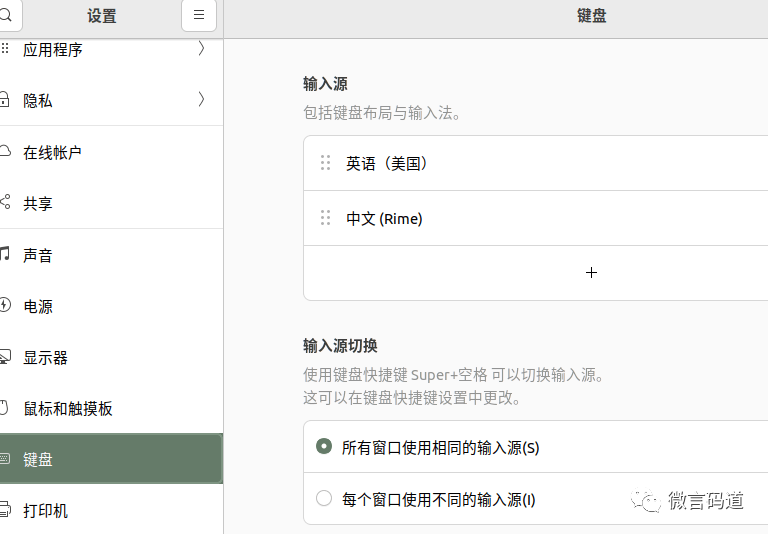Open the hamburger menu button
This screenshot has height=534, width=768.
198,15
